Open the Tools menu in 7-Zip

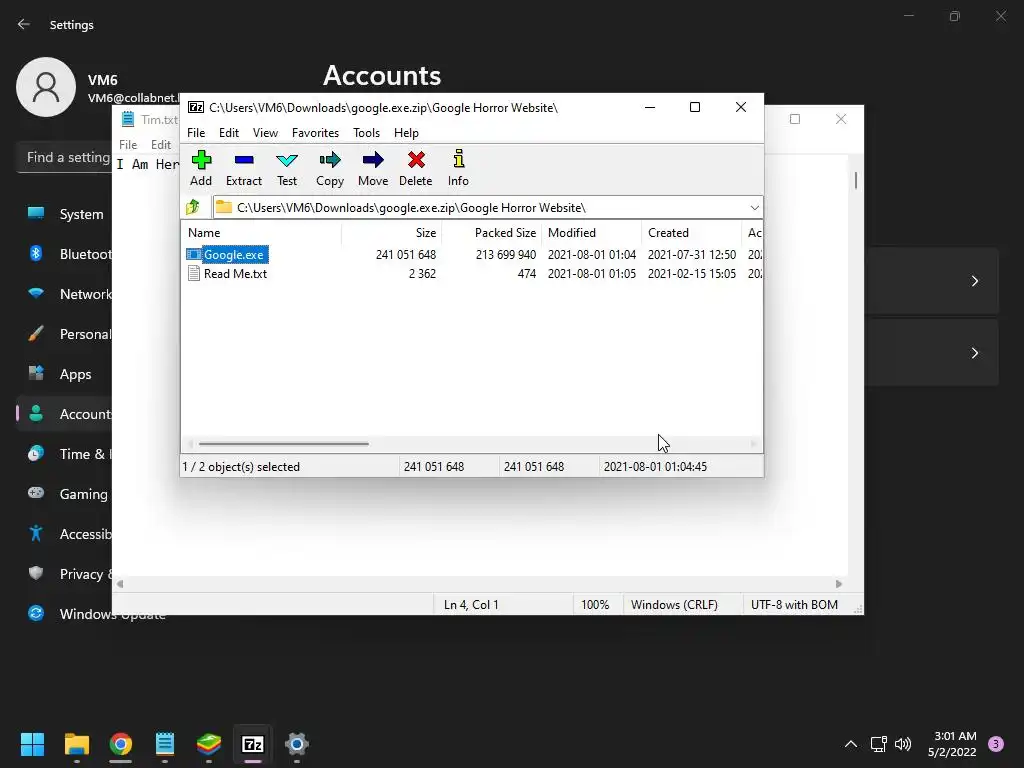[x=366, y=133]
